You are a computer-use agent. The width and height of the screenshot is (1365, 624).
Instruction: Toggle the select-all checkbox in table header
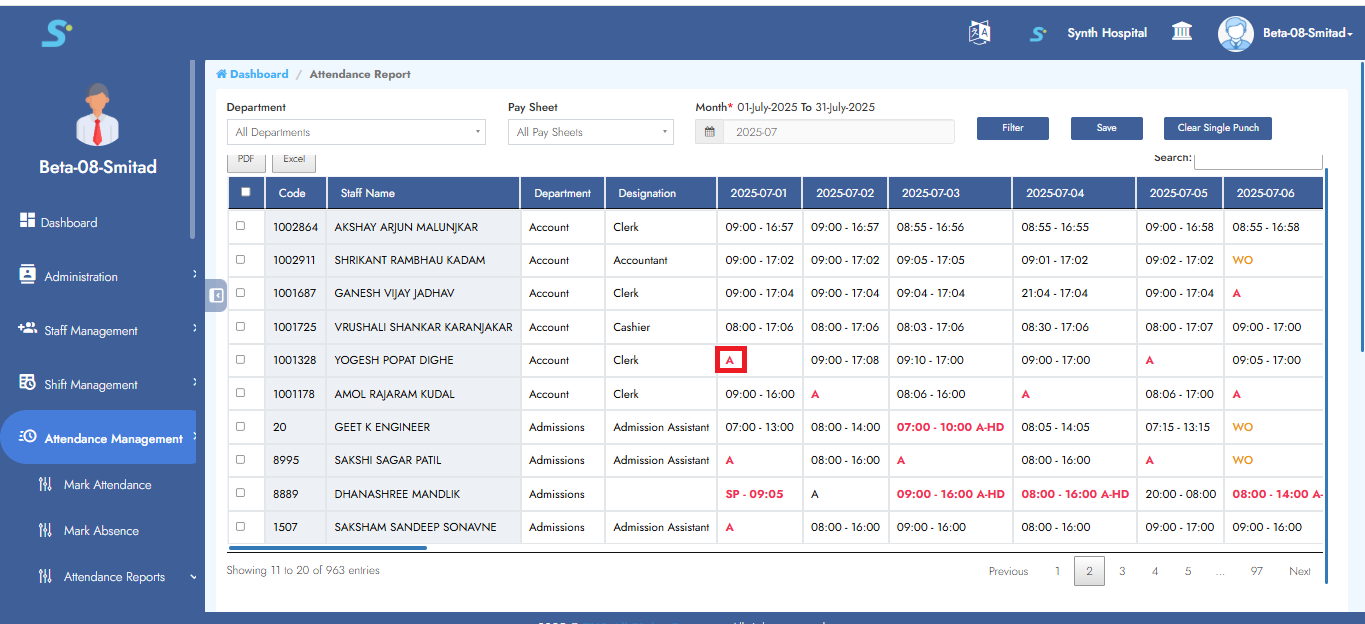coord(245,192)
